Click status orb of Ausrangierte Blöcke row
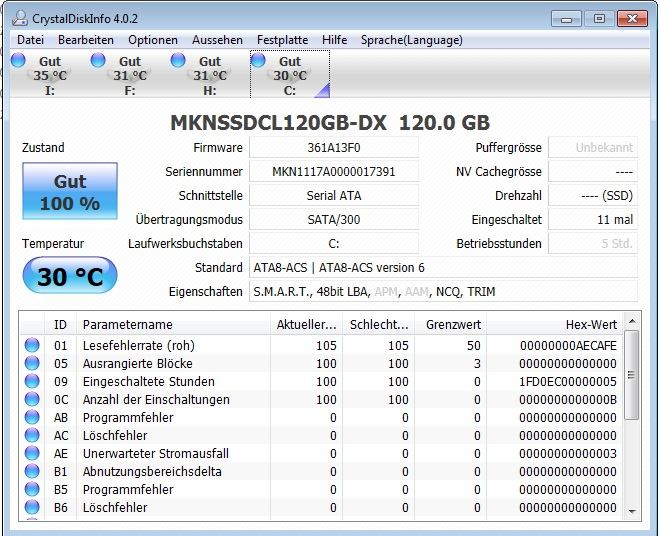The image size is (660, 536). pyautogui.click(x=32, y=363)
